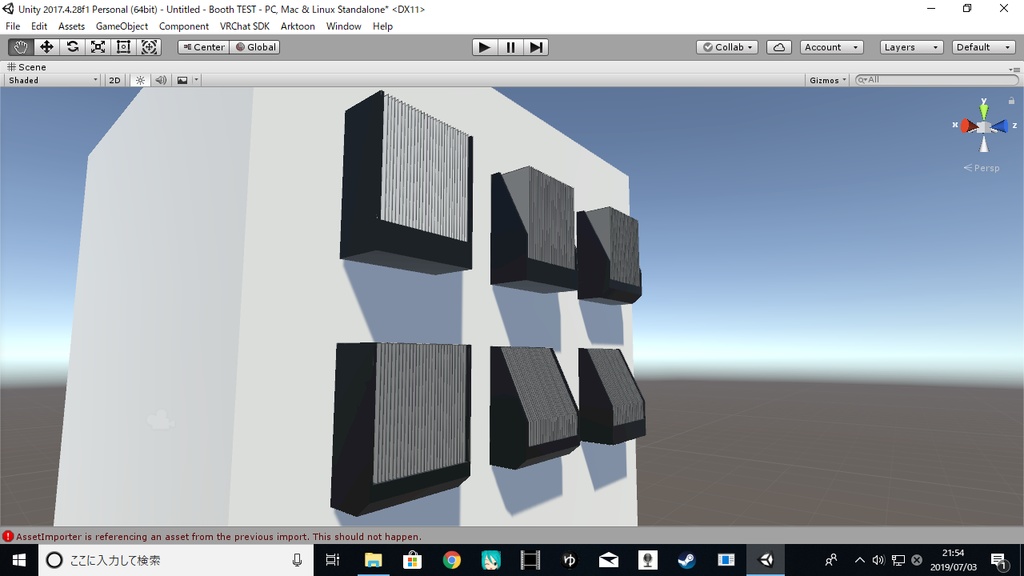The height and width of the screenshot is (576, 1024).
Task: Open the Default layout dropdown
Action: (984, 47)
